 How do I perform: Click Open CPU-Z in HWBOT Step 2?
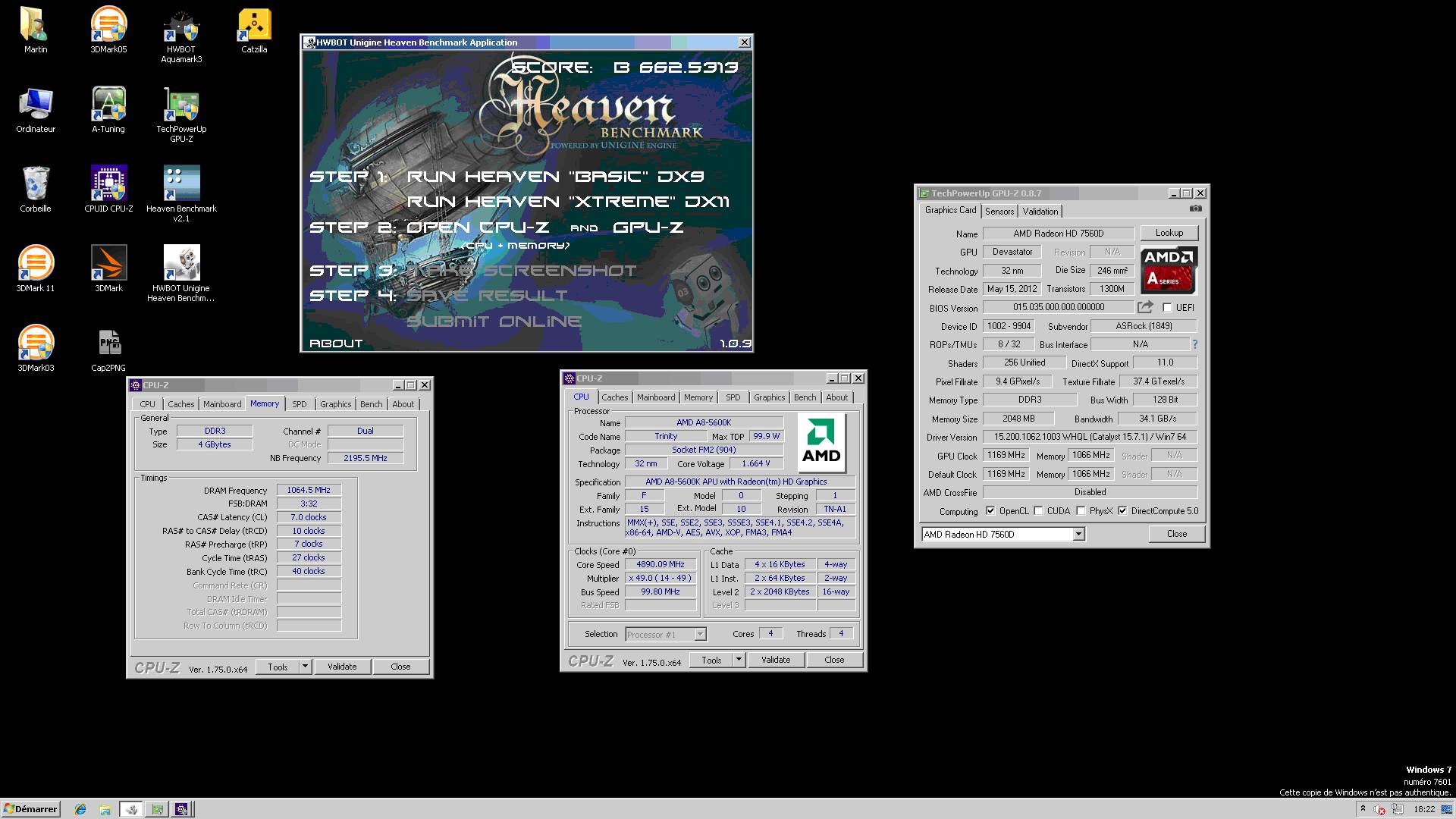(x=478, y=227)
